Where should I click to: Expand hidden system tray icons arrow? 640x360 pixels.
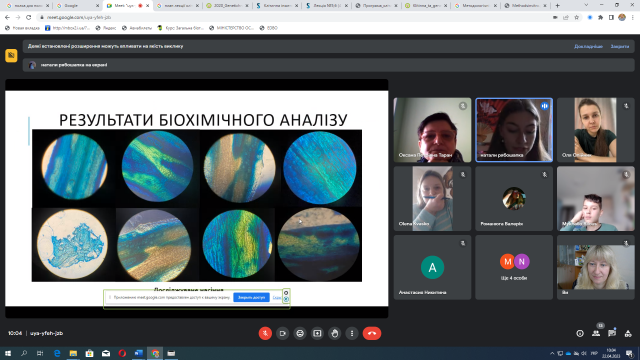552,353
